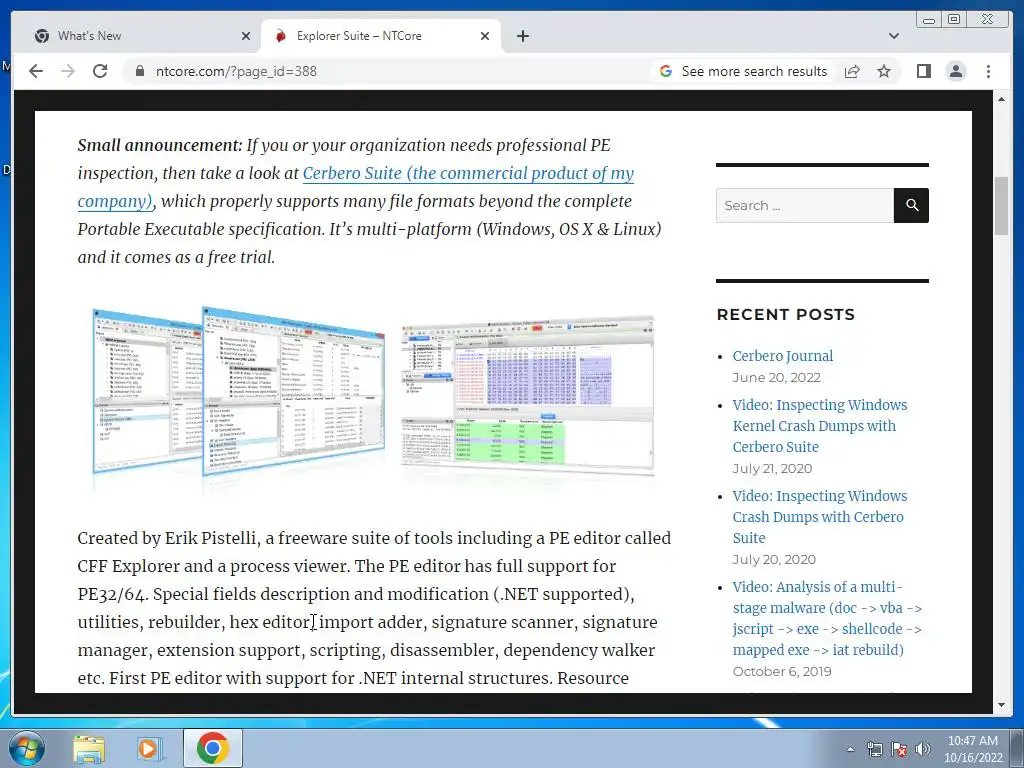Expand the tab search chevron

[x=893, y=36]
